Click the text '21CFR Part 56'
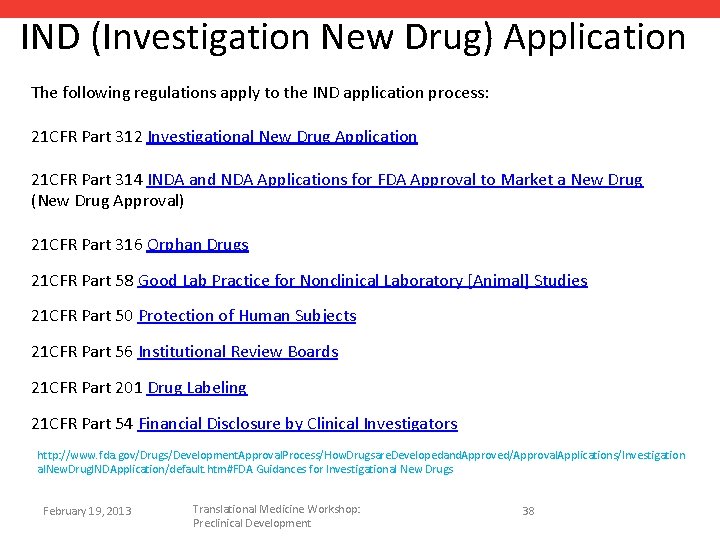Viewport: 720px width, 540px height. pos(82,352)
